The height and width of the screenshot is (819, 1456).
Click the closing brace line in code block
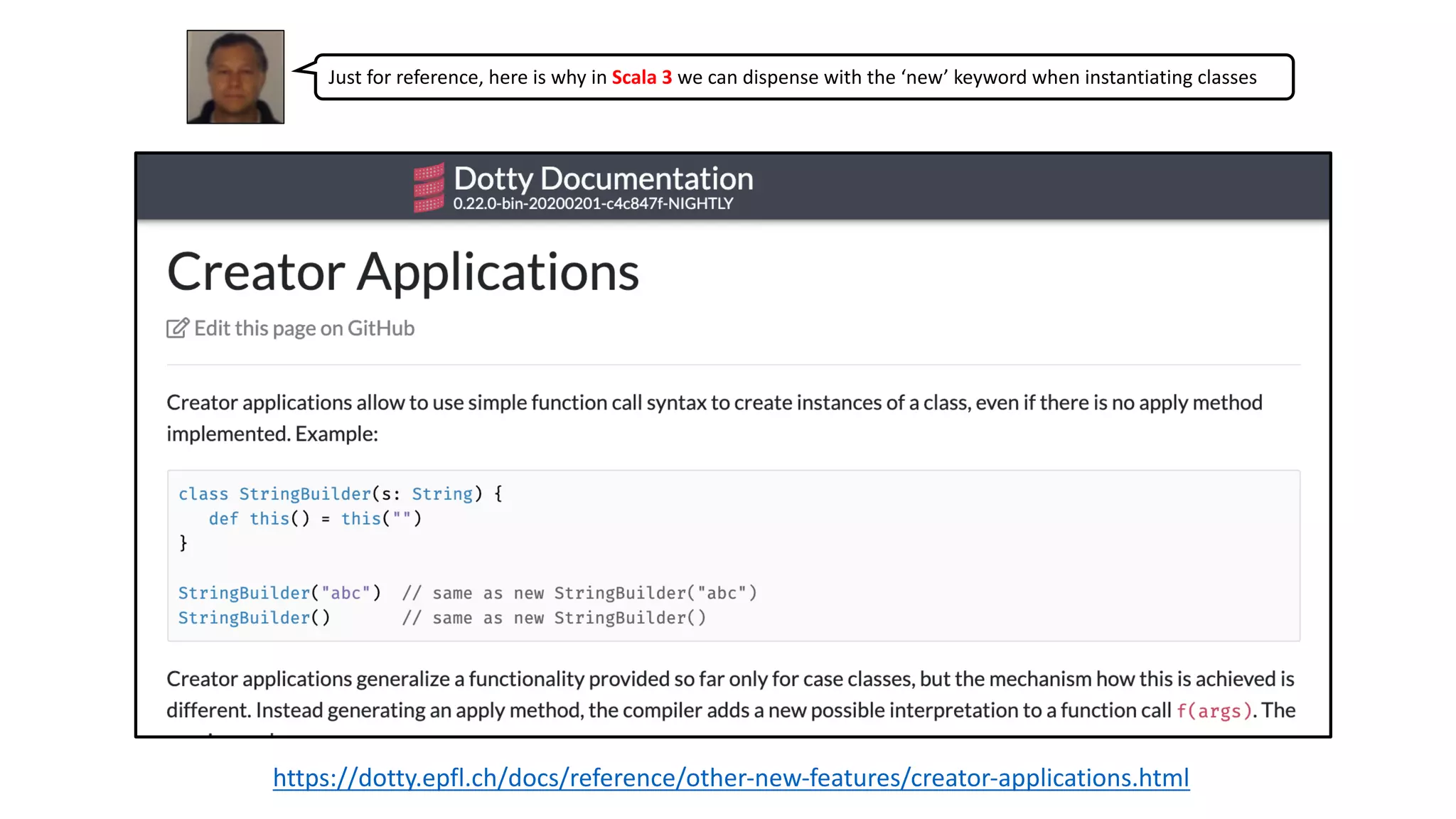(x=183, y=543)
